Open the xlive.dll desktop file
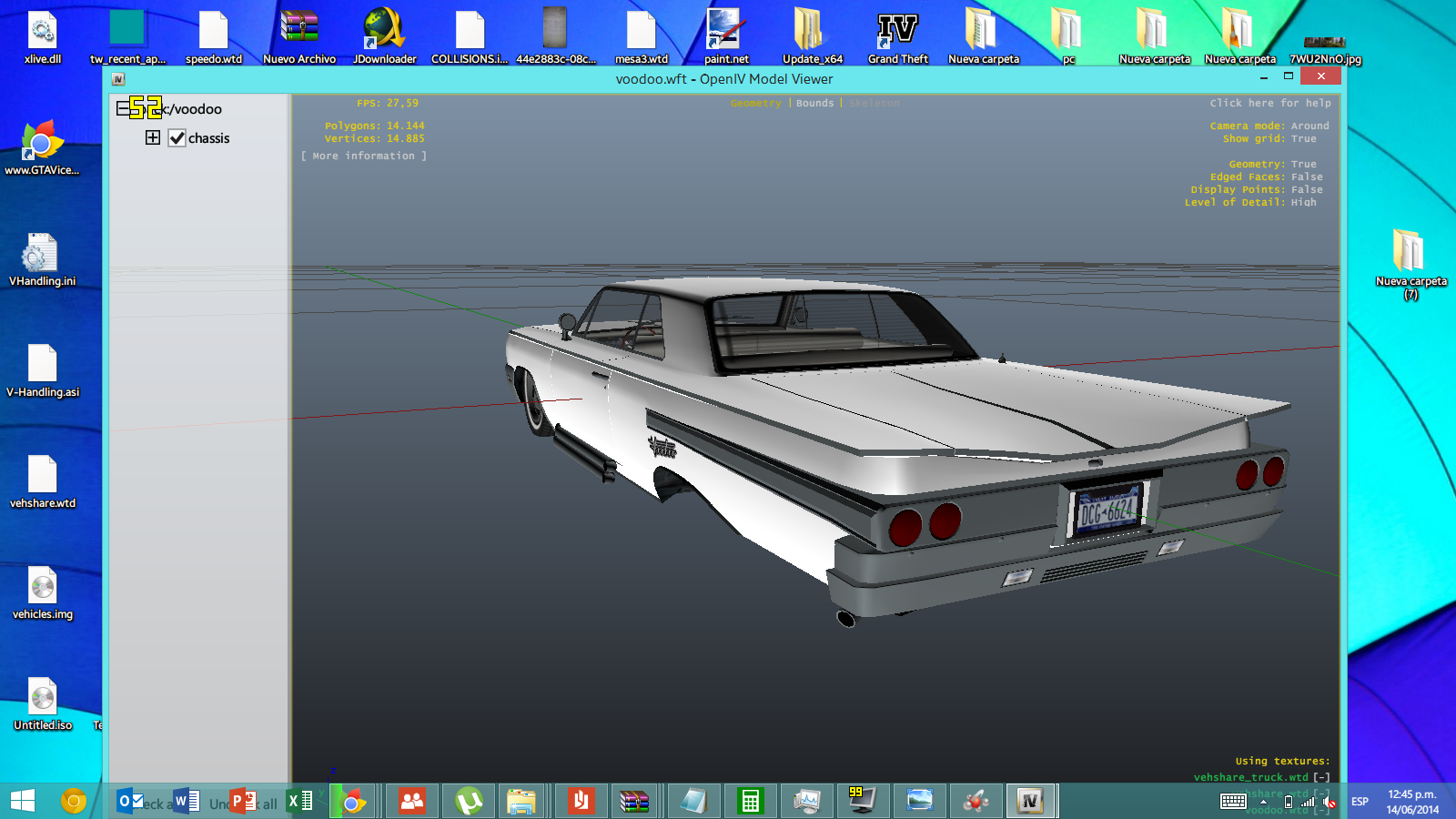Screen dimensions: 1456x819 coord(43,38)
